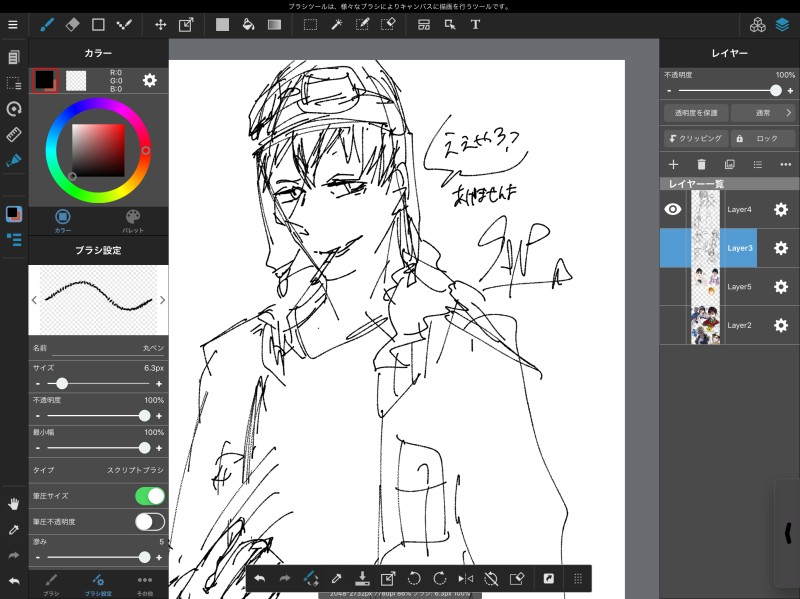
Task: Duplicate layer button
Action: (730, 164)
